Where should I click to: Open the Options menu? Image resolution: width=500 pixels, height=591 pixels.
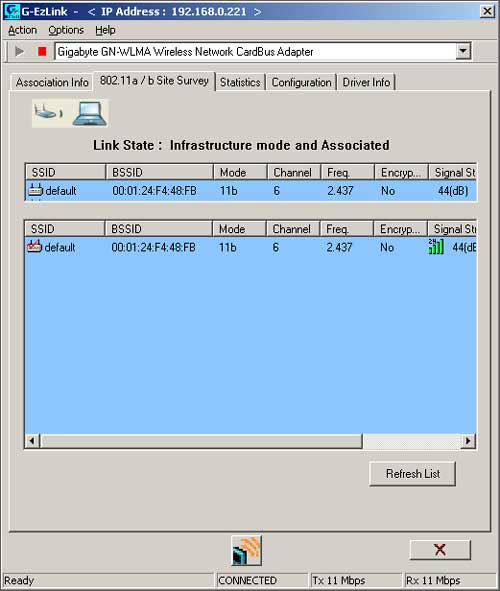(x=66, y=30)
